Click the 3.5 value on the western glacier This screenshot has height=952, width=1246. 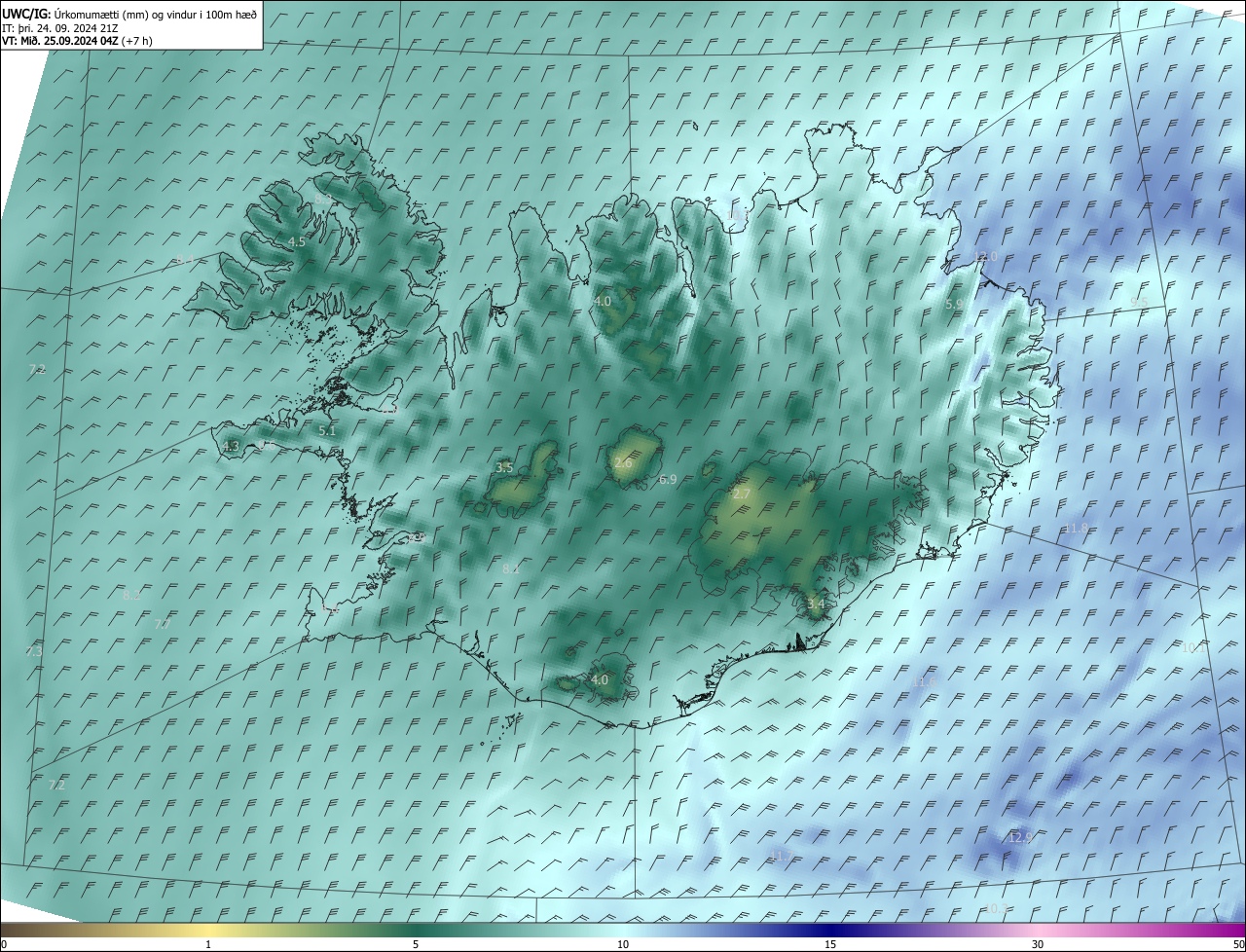pos(504,468)
